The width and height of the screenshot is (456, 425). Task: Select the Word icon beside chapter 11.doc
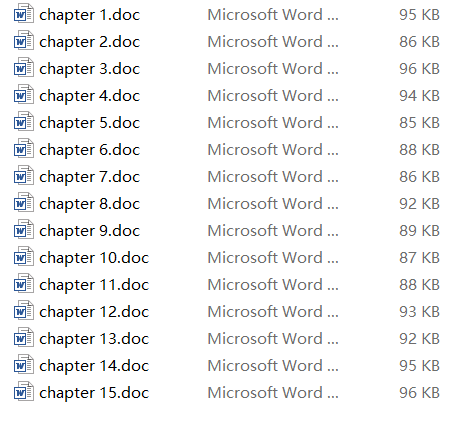(24, 284)
